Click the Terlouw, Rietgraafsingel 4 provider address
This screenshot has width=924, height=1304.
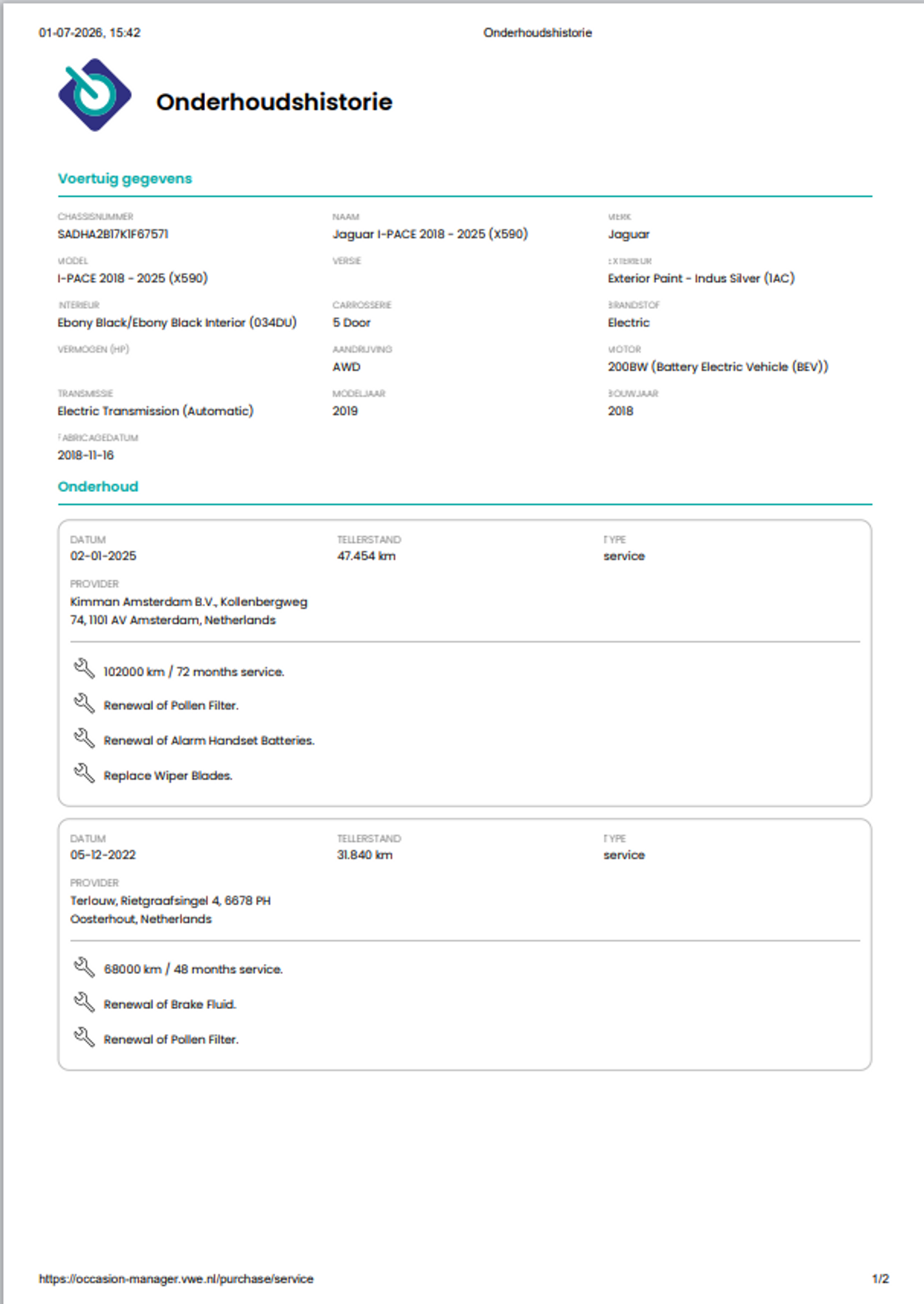(x=170, y=910)
